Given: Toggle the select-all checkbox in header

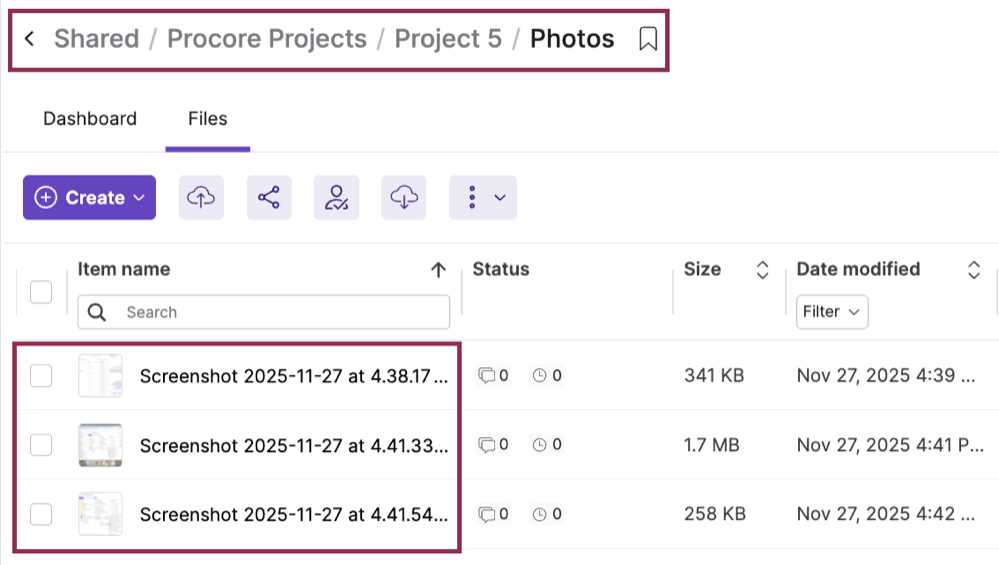Looking at the screenshot, I should coord(41,292).
